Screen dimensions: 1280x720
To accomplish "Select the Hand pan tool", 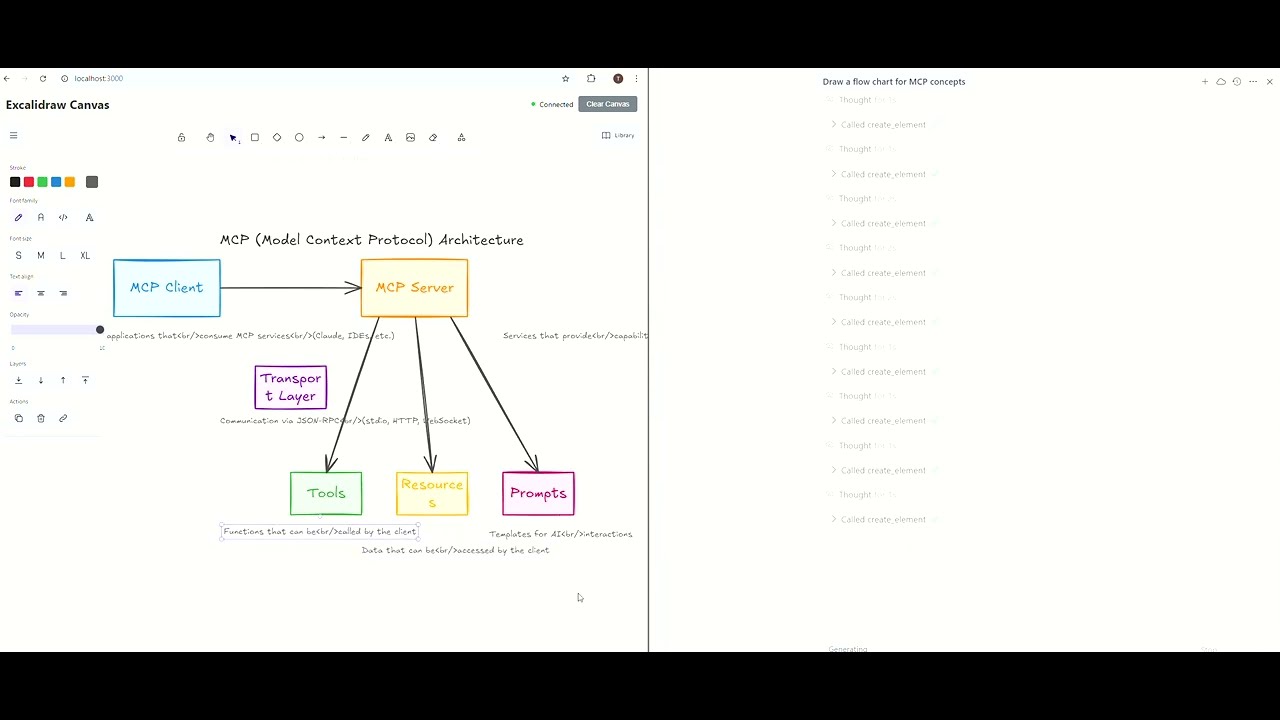I will 210,137.
